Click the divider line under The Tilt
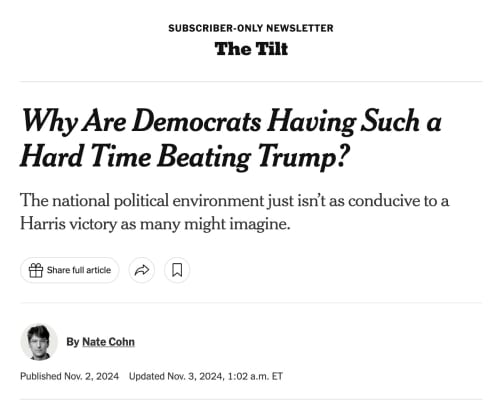 click(251, 81)
